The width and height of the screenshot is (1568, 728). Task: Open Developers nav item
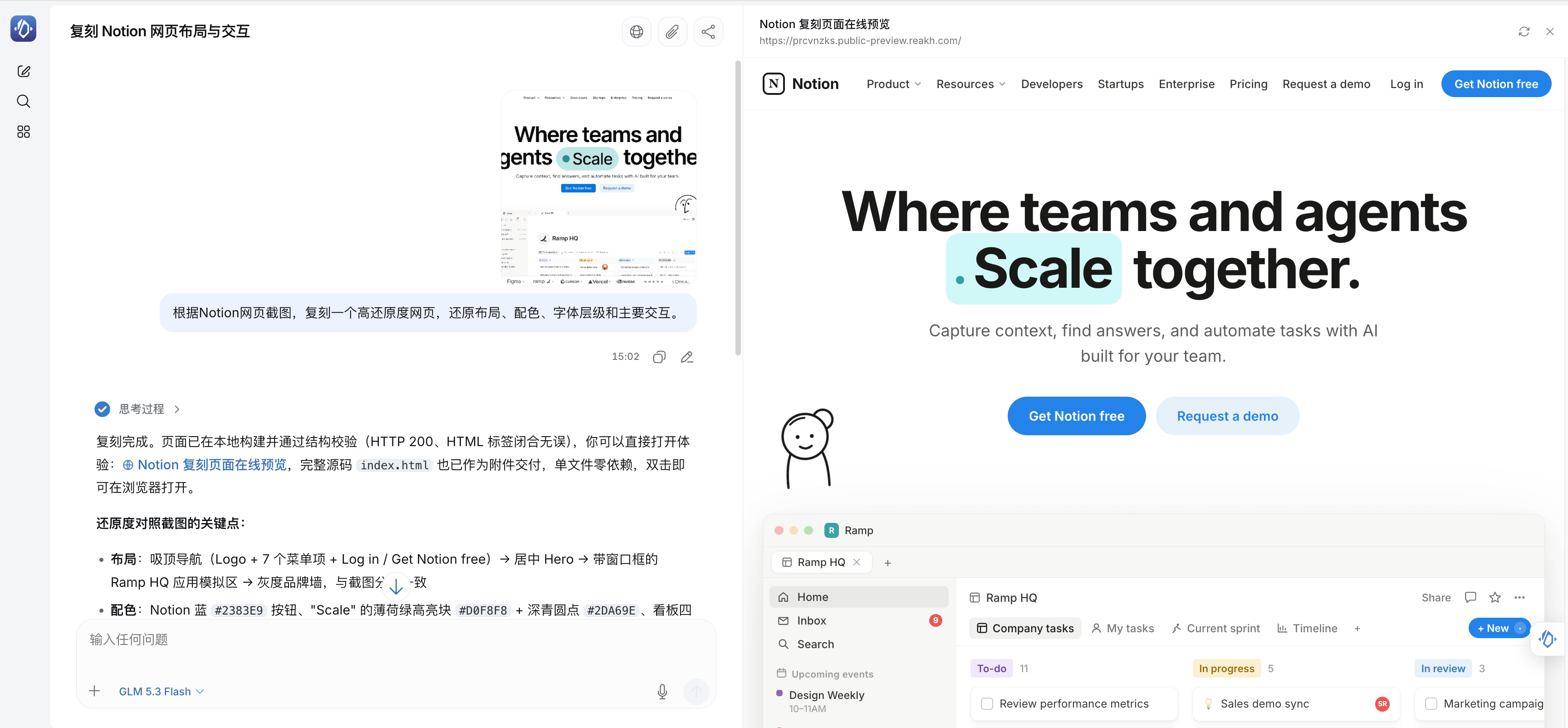(x=1051, y=84)
